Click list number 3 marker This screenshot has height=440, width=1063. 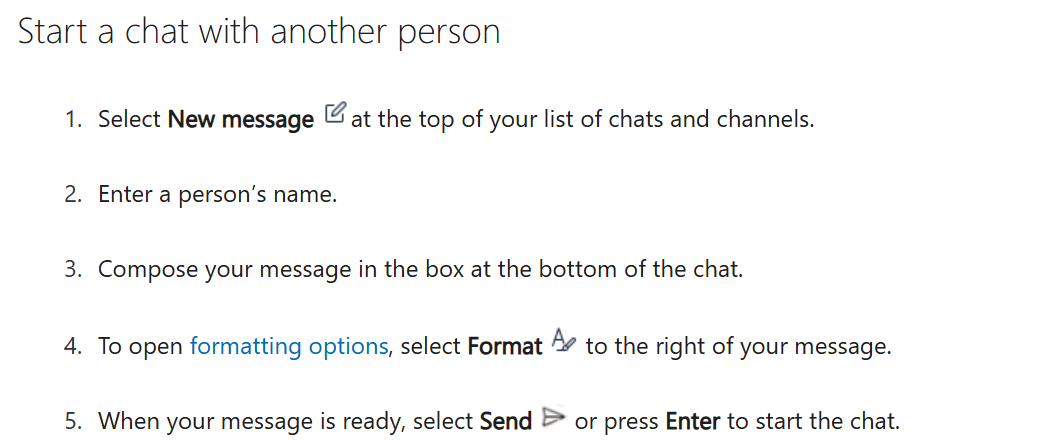point(73,270)
